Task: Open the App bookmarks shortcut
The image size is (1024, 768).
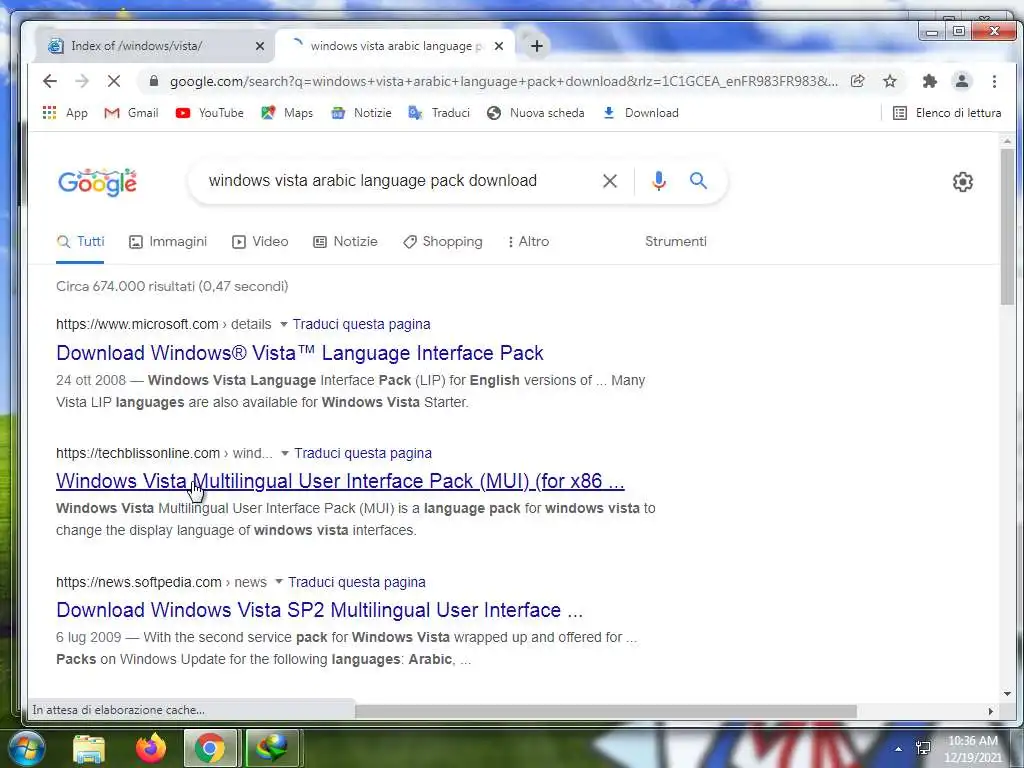Action: (x=65, y=113)
